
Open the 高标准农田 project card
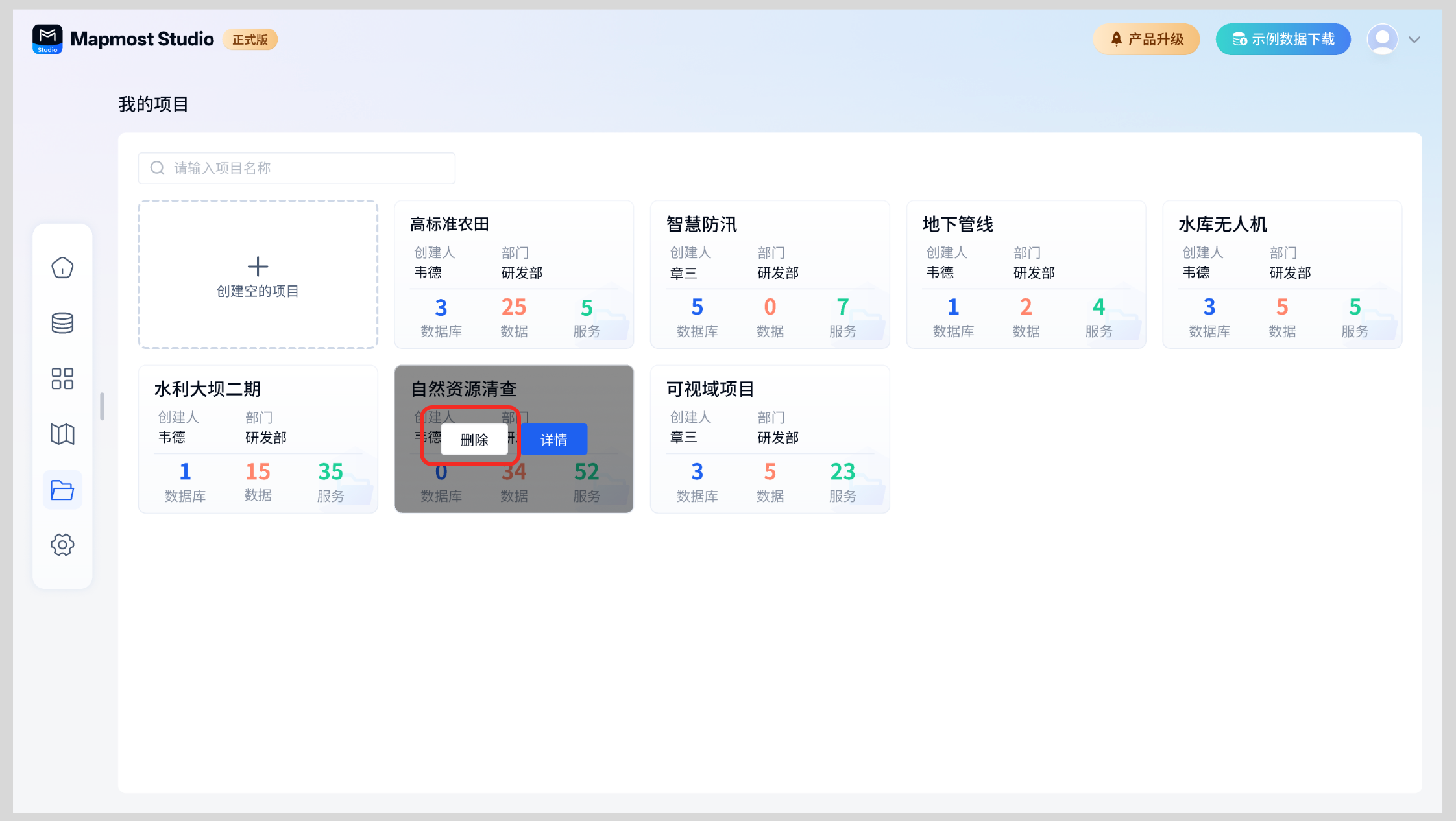pyautogui.click(x=513, y=274)
